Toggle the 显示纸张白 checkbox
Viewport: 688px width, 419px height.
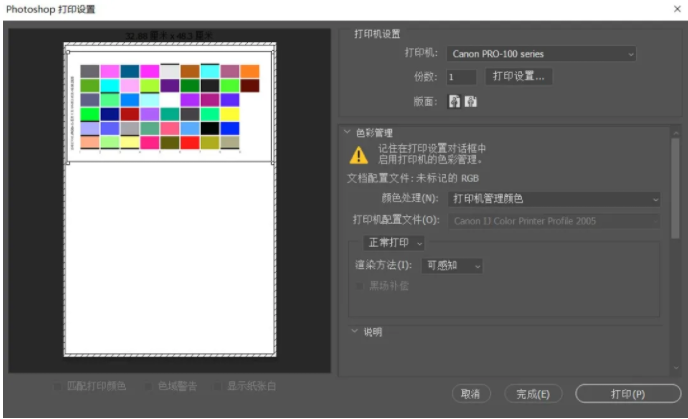220,386
